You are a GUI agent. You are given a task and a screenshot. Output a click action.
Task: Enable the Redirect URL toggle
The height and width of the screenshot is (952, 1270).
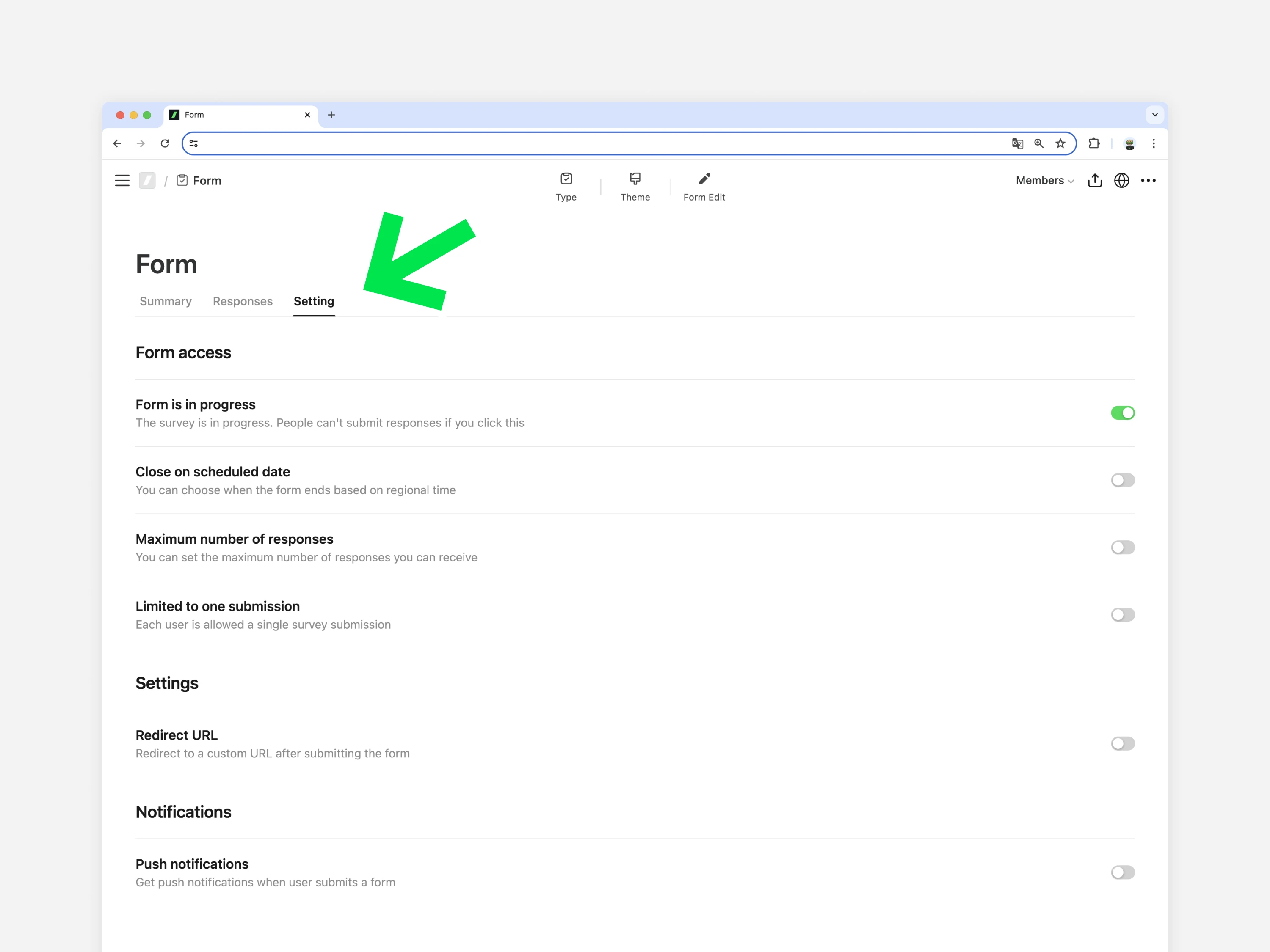tap(1122, 744)
